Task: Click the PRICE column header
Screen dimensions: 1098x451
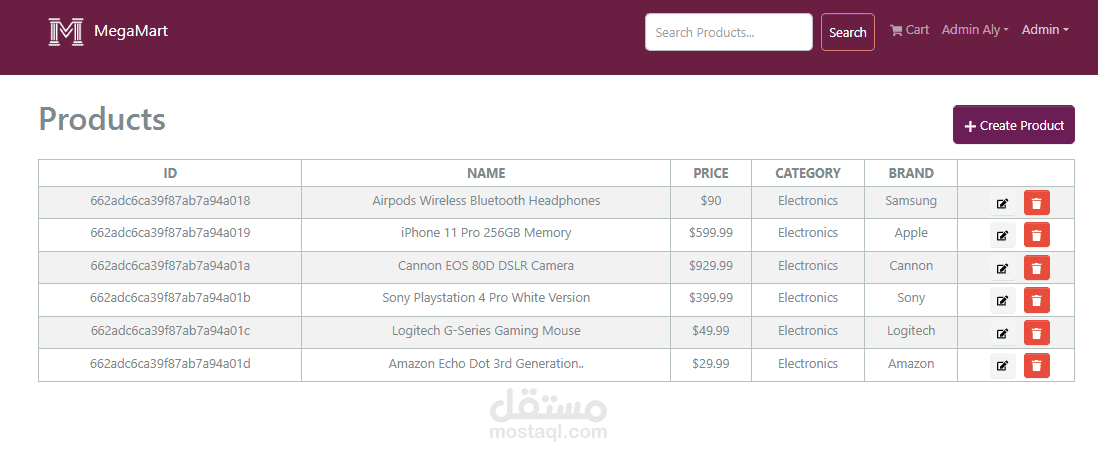Action: click(711, 173)
